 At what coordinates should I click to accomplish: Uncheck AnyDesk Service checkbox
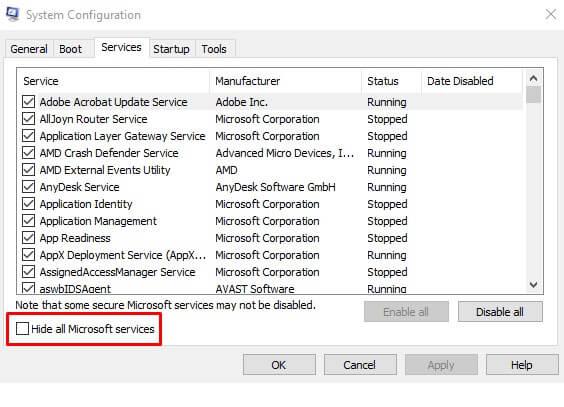(28, 187)
